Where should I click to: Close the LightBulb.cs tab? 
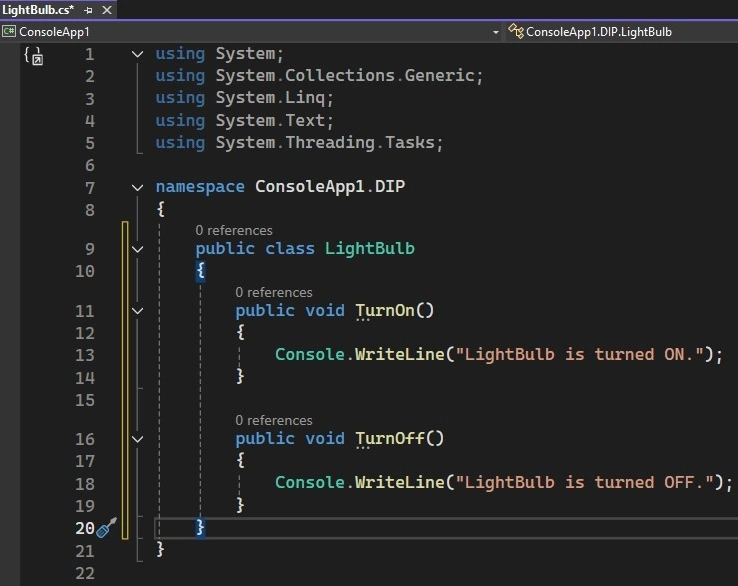click(107, 10)
